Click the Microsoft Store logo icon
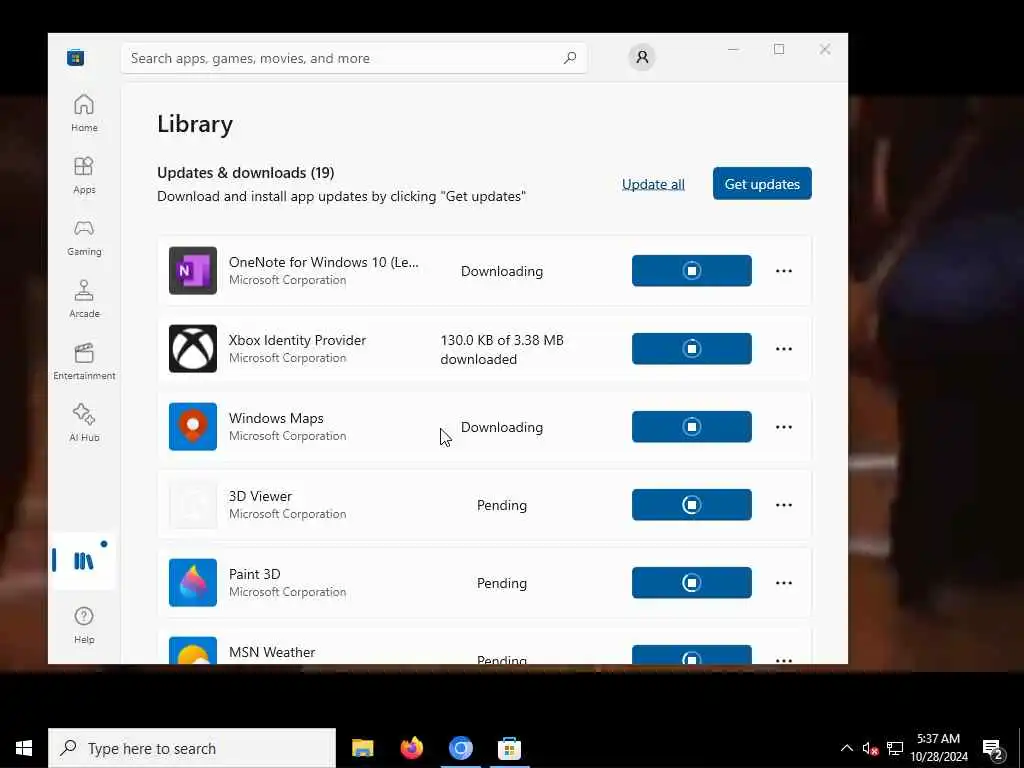This screenshot has height=768, width=1024. pyautogui.click(x=76, y=57)
